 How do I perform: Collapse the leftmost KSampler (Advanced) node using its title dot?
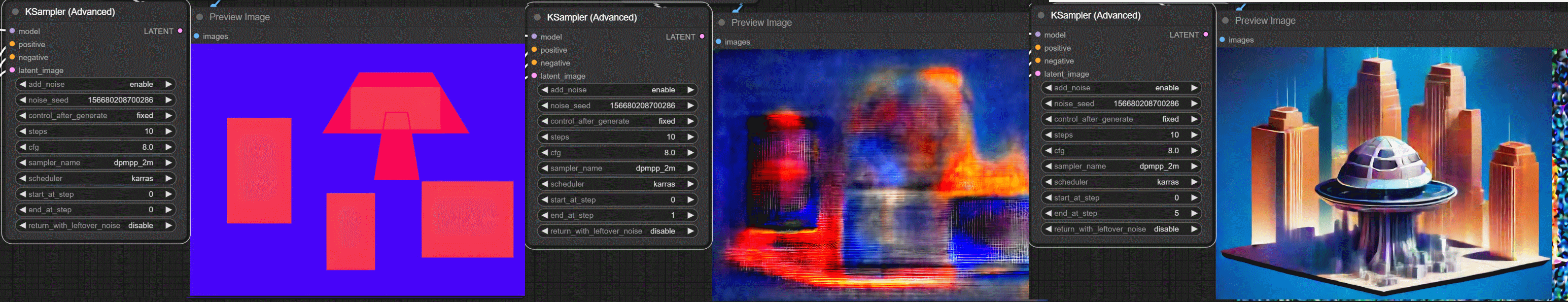point(15,12)
